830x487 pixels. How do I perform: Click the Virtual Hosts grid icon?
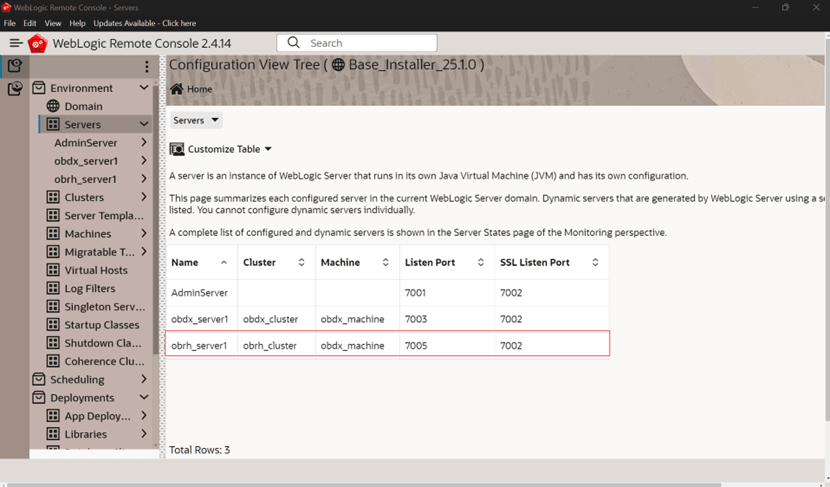tap(53, 270)
